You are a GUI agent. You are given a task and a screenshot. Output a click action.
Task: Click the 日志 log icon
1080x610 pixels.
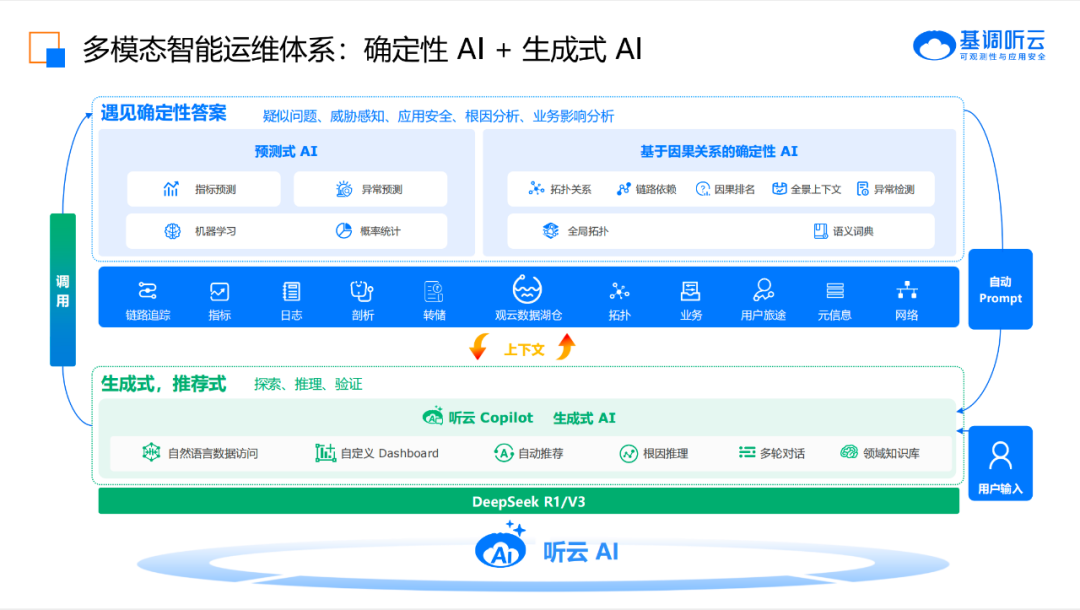[x=291, y=291]
